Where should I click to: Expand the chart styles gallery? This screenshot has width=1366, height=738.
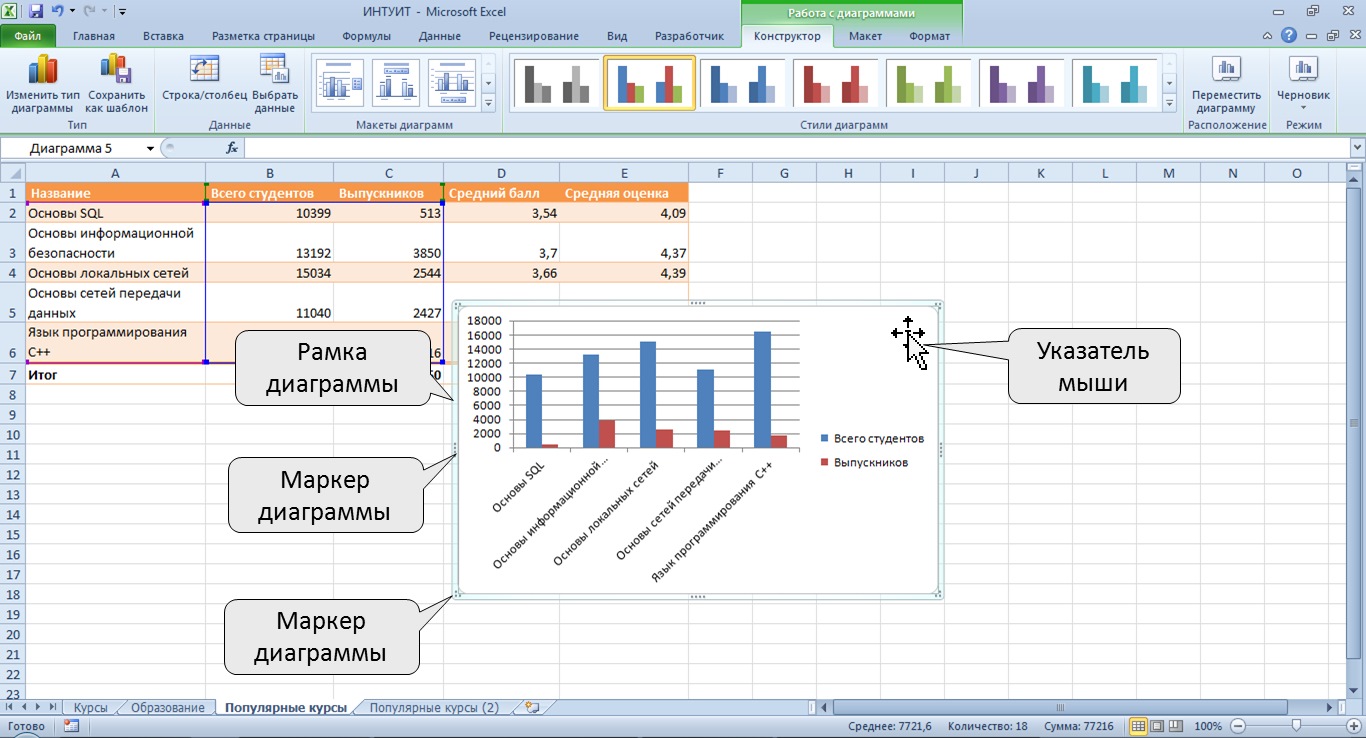pos(1169,103)
